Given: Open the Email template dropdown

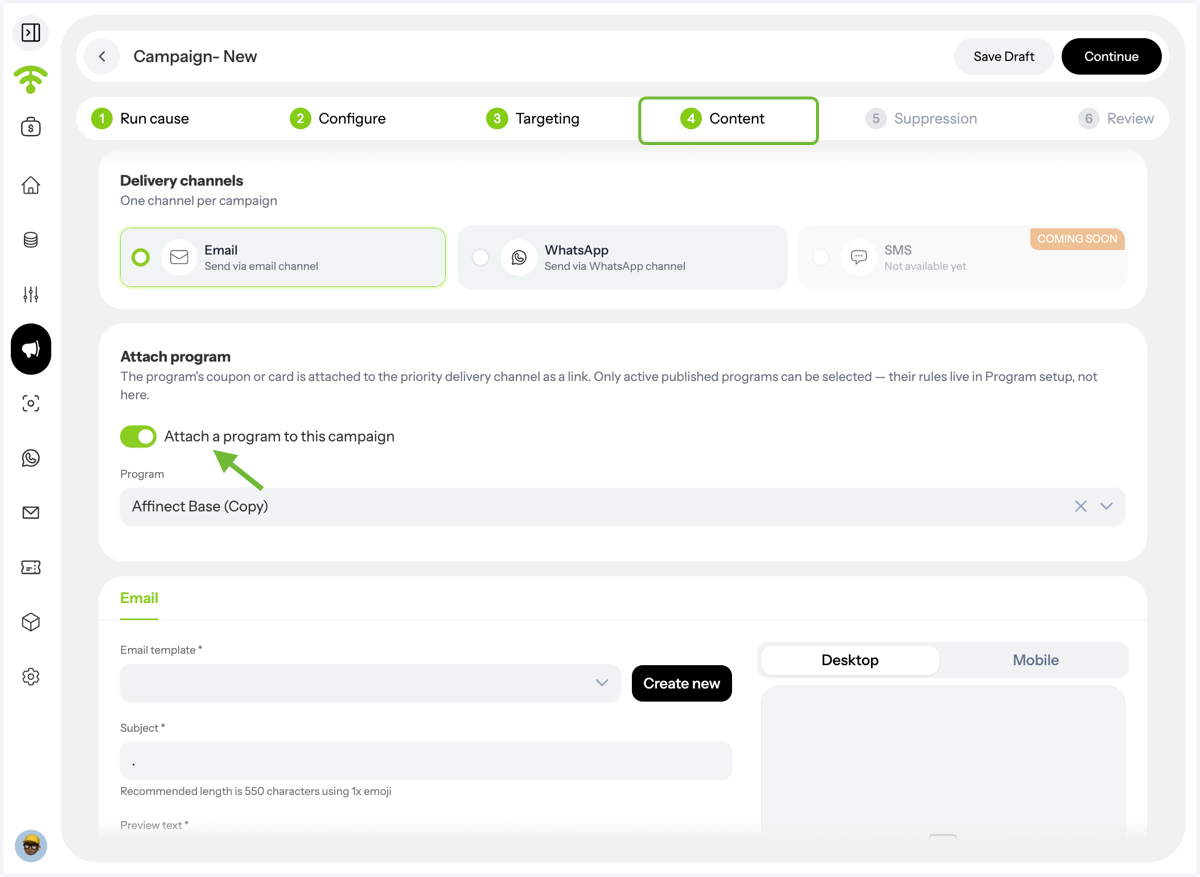Looking at the screenshot, I should (371, 683).
